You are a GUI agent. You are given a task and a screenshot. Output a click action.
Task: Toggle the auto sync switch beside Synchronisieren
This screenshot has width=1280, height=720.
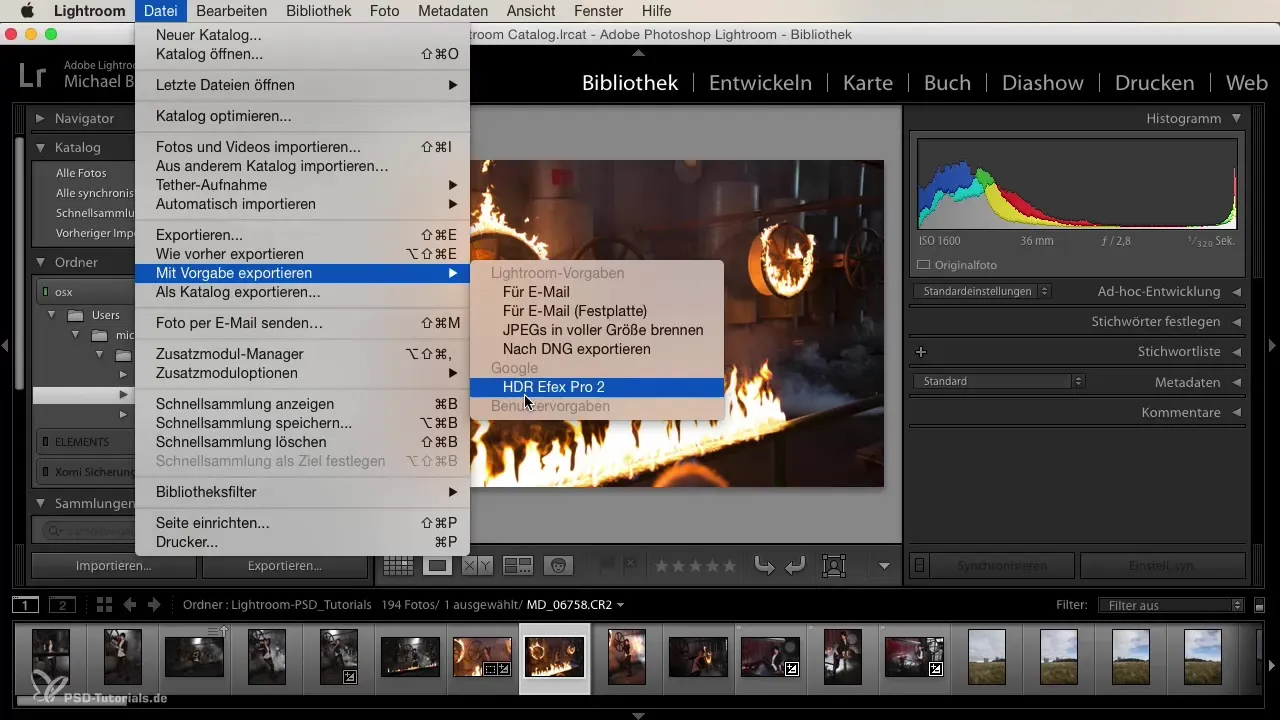921,566
